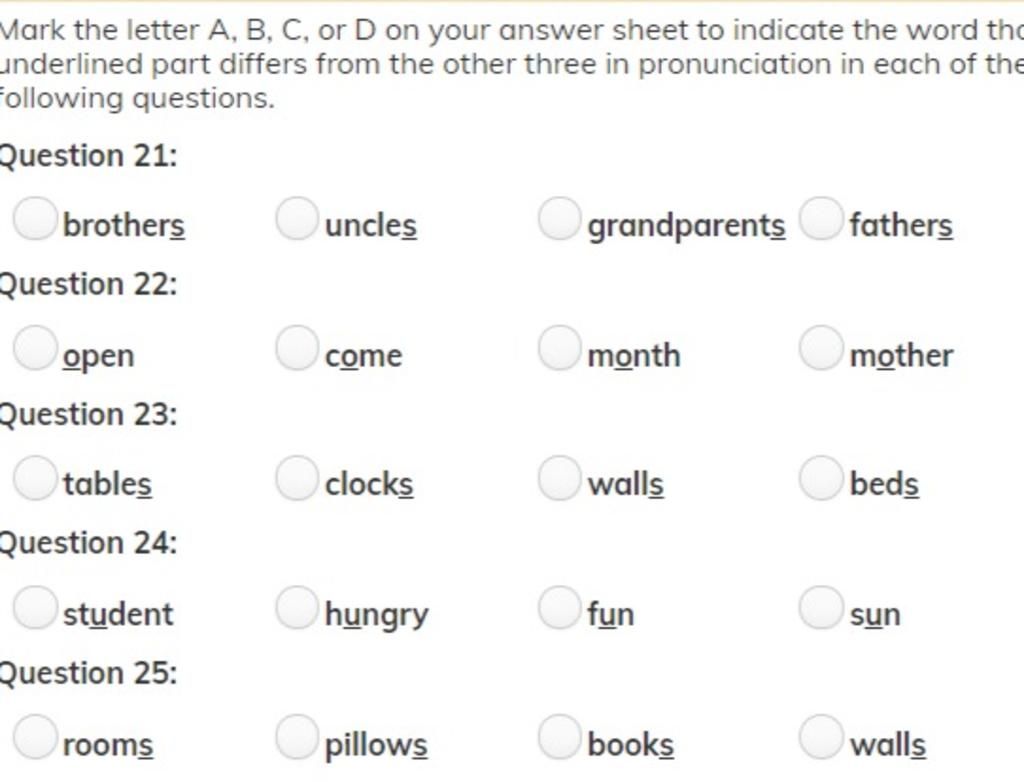Screen dimensions: 1024x782
Task: Choose the 'hungry' answer option
Action: (x=297, y=608)
